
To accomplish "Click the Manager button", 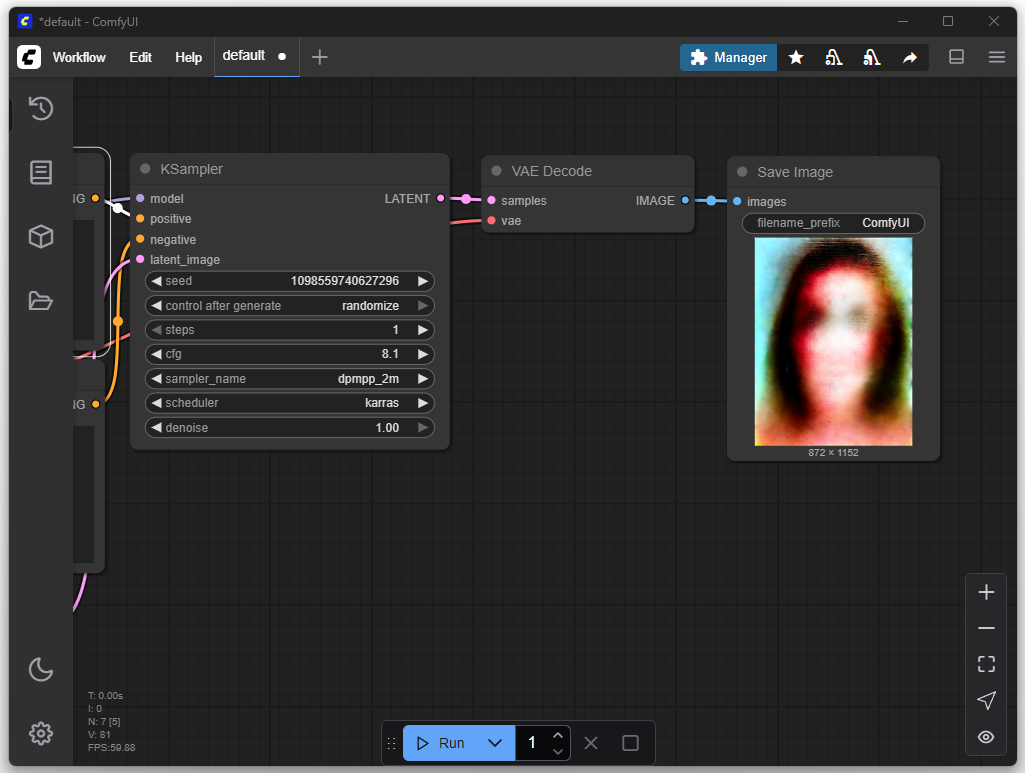I will click(728, 57).
